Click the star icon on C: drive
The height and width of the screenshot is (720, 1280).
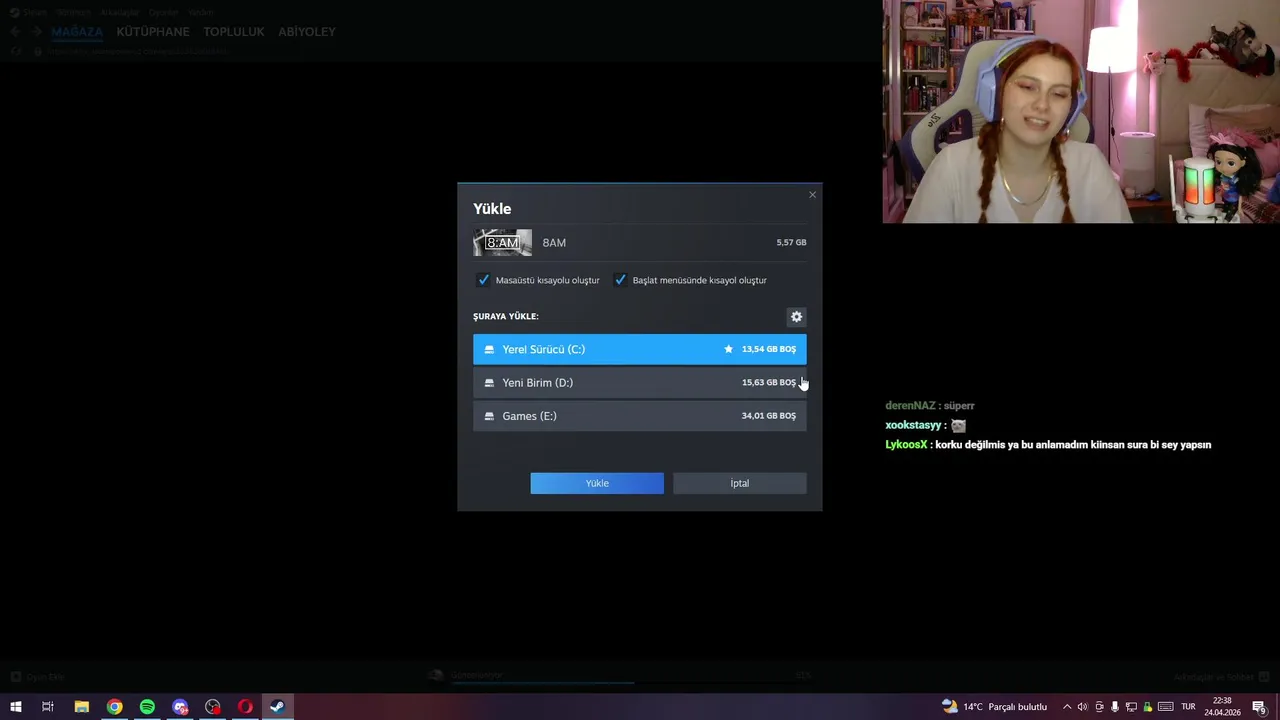click(728, 349)
